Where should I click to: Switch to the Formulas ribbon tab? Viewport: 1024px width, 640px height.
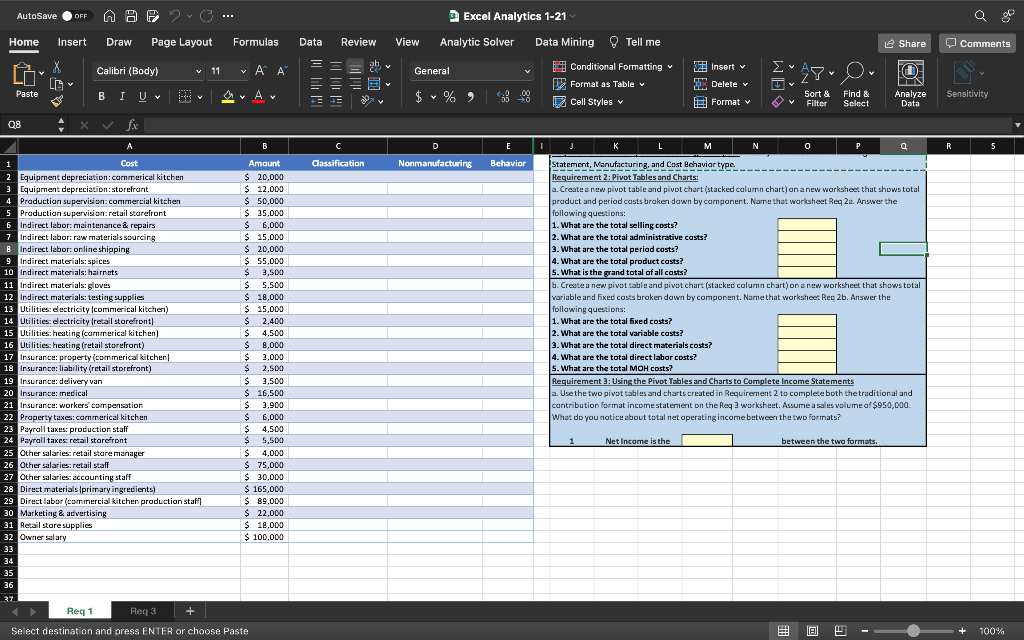(256, 42)
